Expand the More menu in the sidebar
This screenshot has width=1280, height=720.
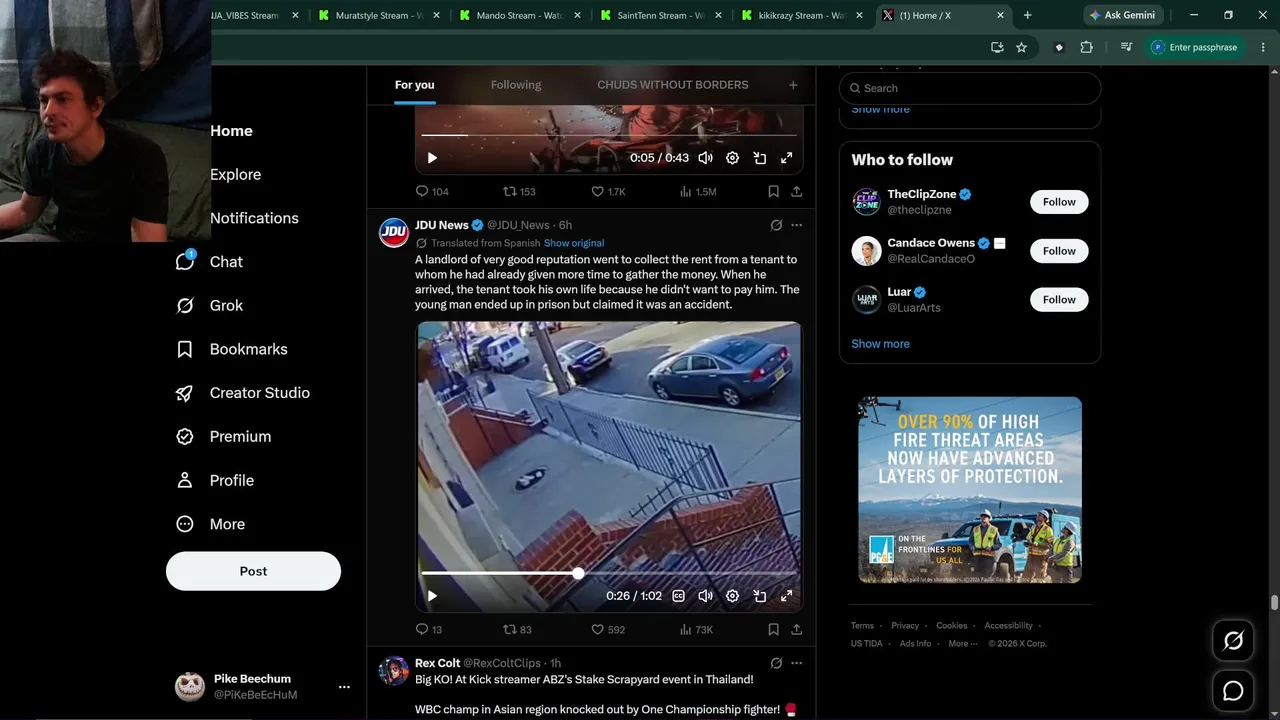click(211, 524)
